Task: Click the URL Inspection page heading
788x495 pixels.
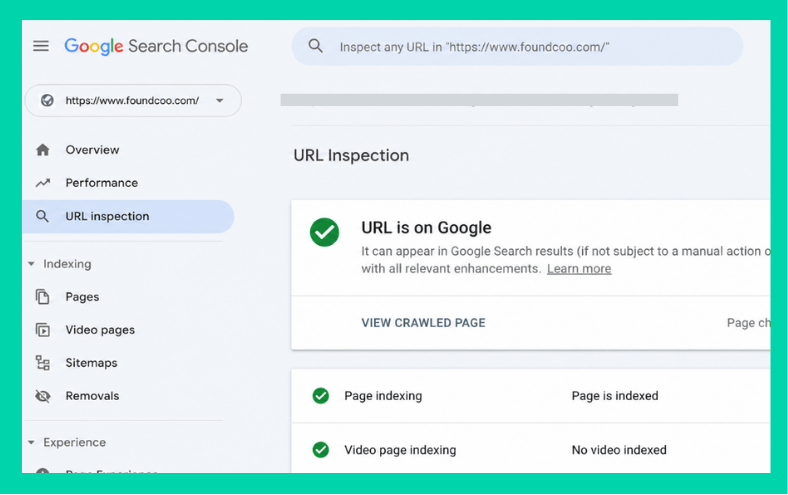Action: point(351,155)
